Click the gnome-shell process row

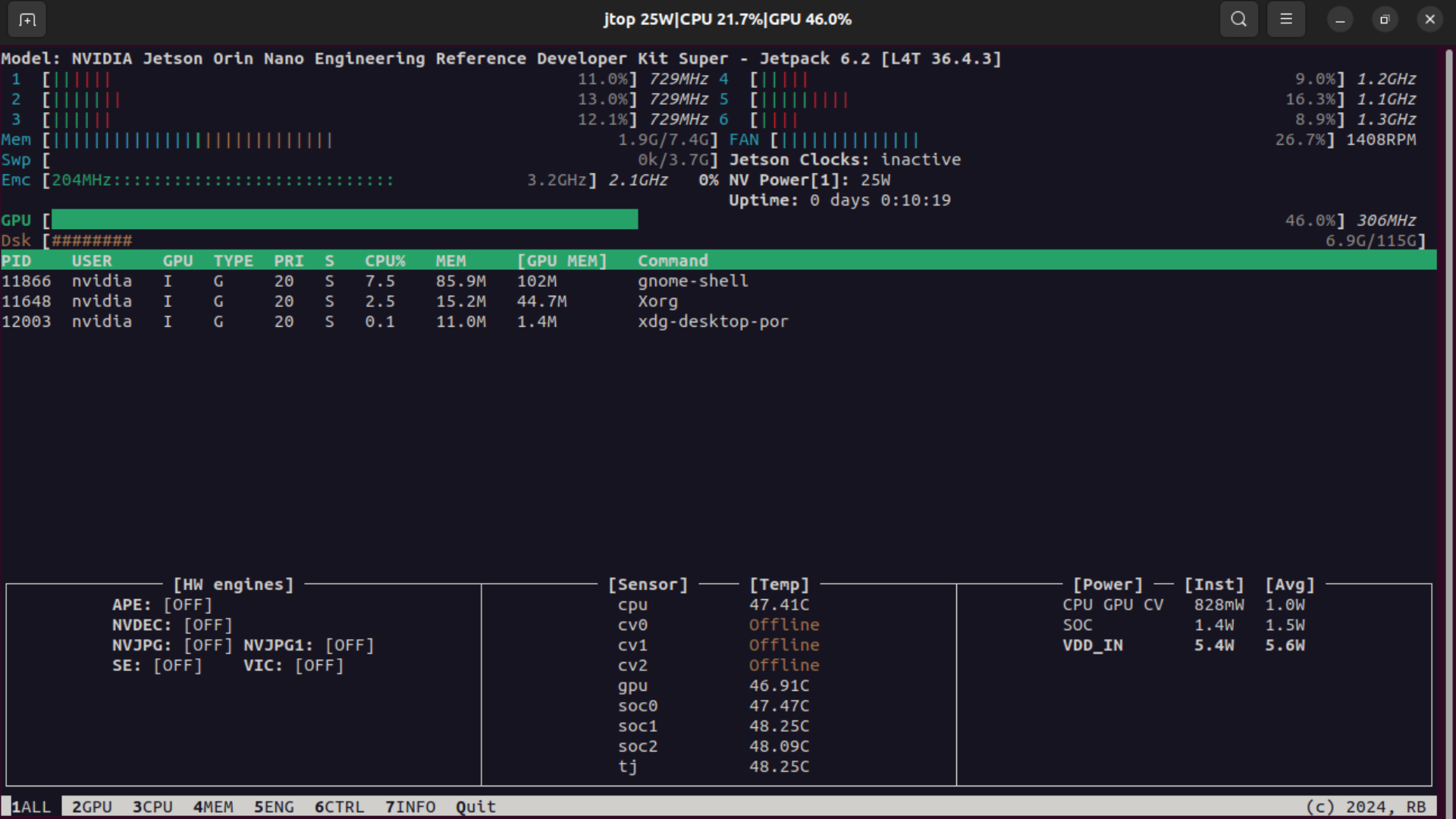(x=692, y=281)
